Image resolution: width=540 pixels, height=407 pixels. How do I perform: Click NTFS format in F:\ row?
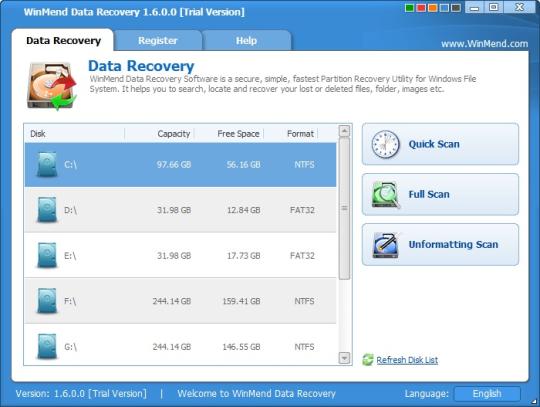click(304, 301)
